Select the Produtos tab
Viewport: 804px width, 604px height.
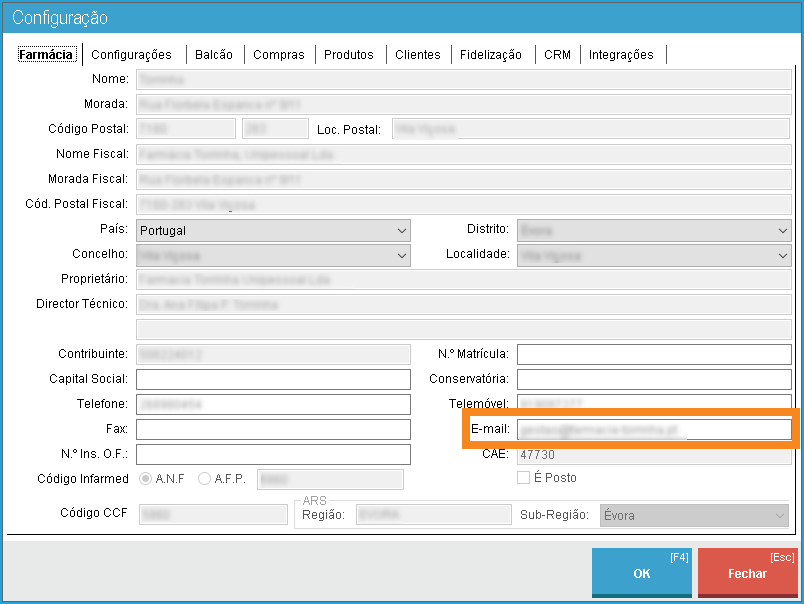pos(348,55)
